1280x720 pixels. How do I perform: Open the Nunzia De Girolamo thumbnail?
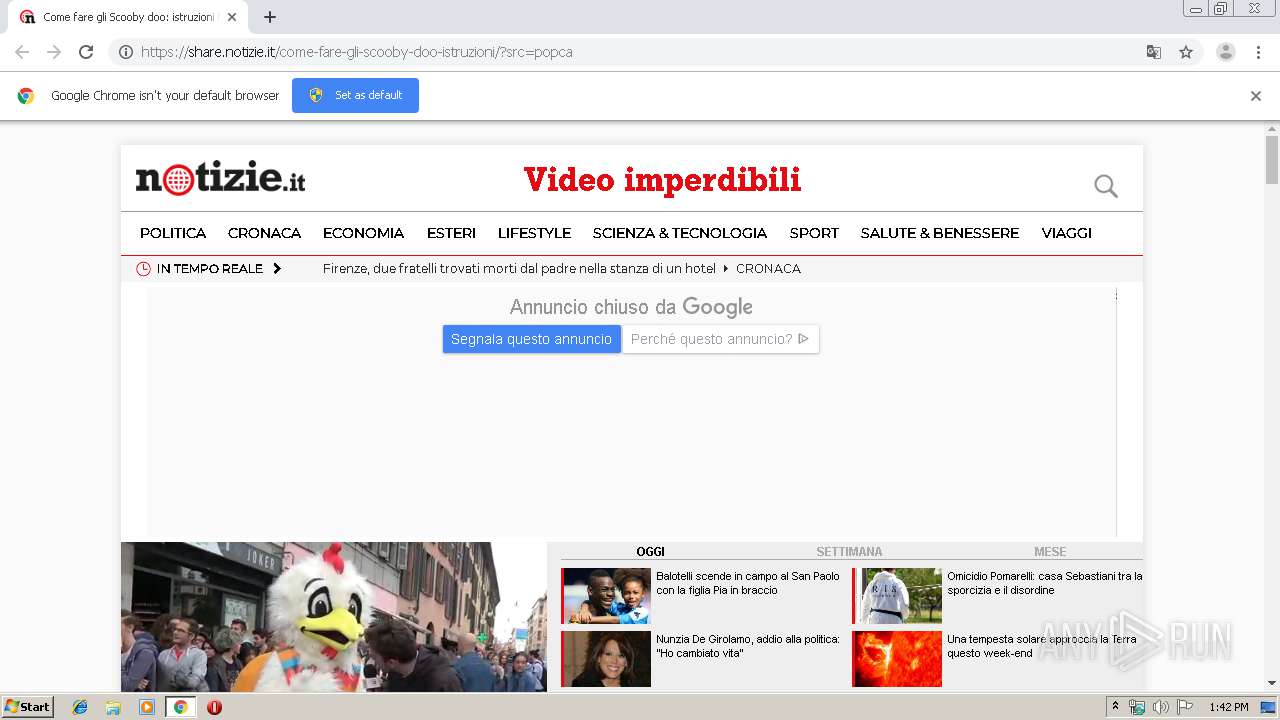[606, 659]
